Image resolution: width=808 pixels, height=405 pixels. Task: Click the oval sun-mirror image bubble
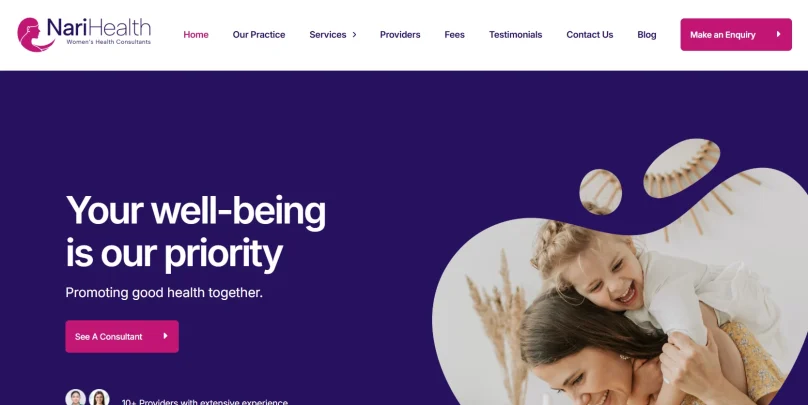tap(681, 167)
